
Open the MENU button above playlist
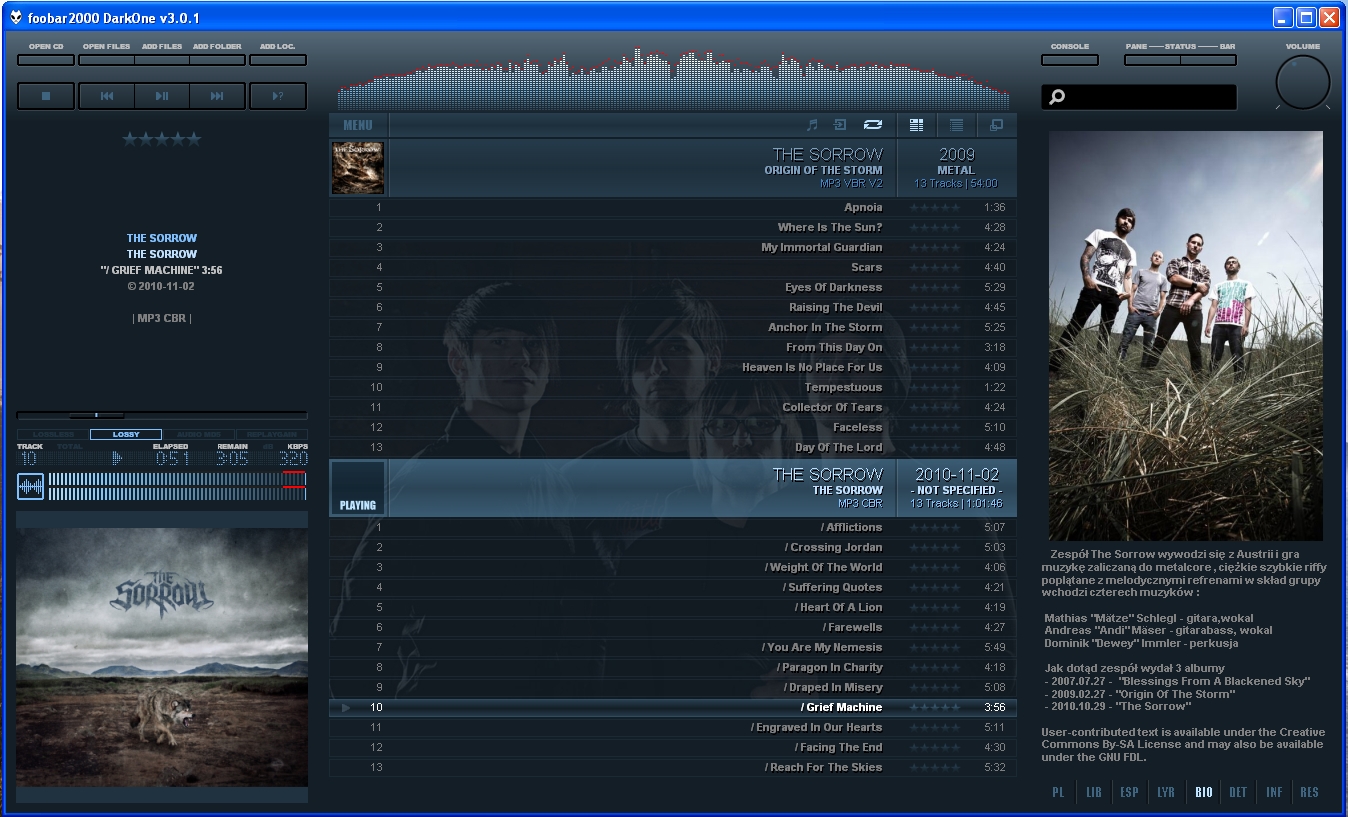click(358, 125)
